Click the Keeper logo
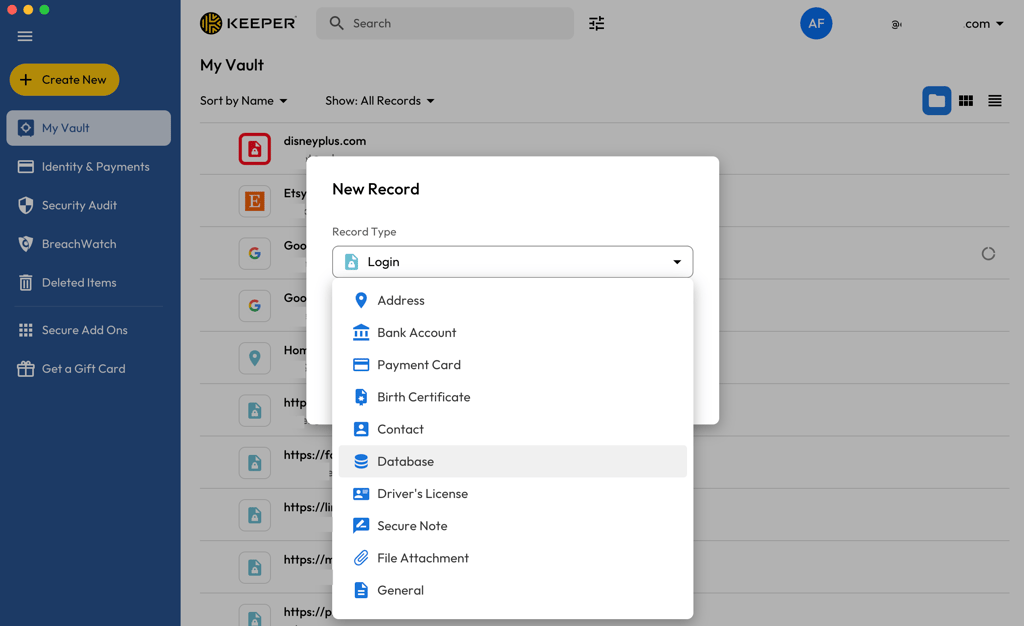This screenshot has height=626, width=1024. point(248,23)
